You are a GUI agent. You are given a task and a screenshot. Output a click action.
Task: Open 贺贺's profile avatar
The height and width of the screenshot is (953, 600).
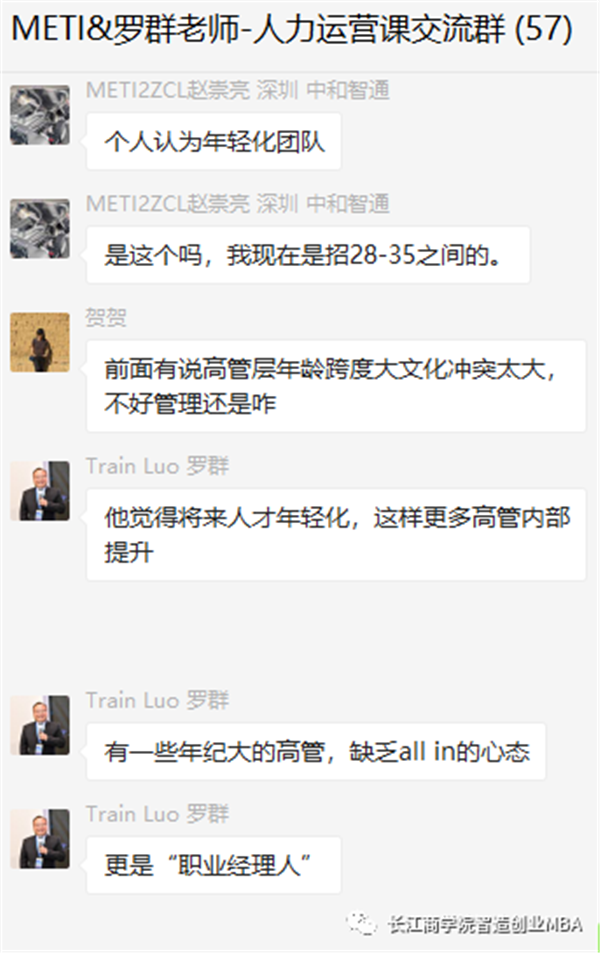coord(40,342)
